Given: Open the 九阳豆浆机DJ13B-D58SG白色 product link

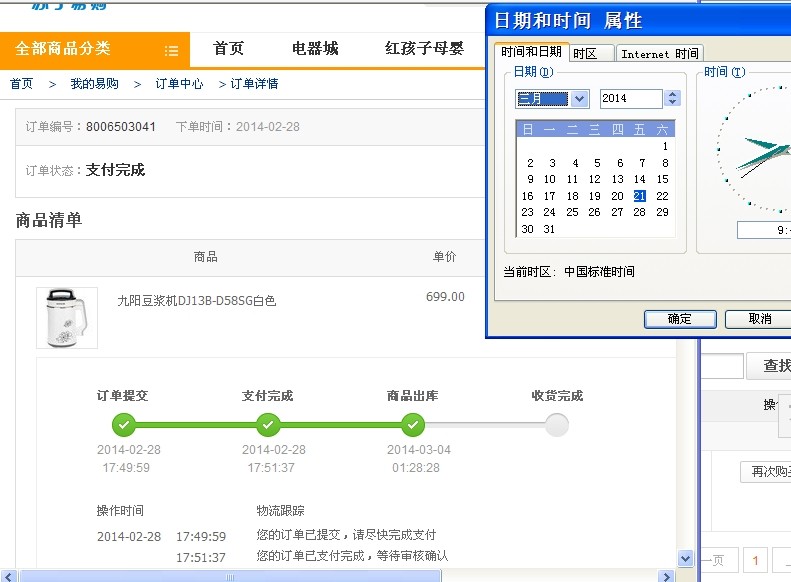Looking at the screenshot, I should pyautogui.click(x=197, y=301).
